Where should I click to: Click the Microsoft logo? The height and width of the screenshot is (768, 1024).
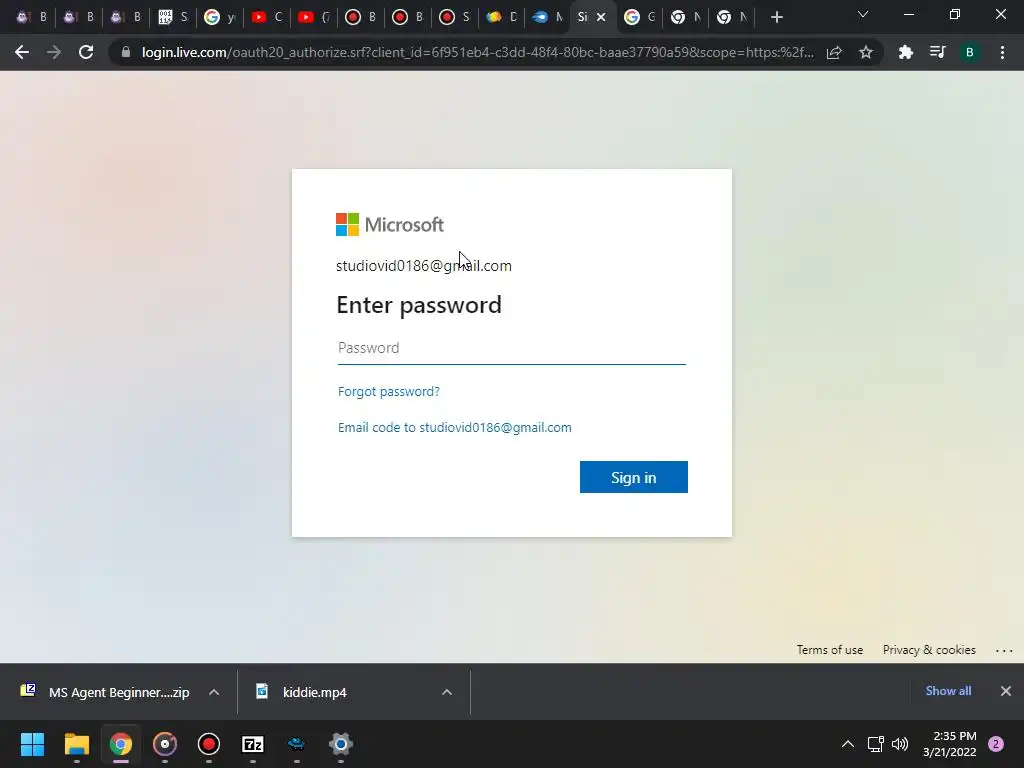(390, 225)
